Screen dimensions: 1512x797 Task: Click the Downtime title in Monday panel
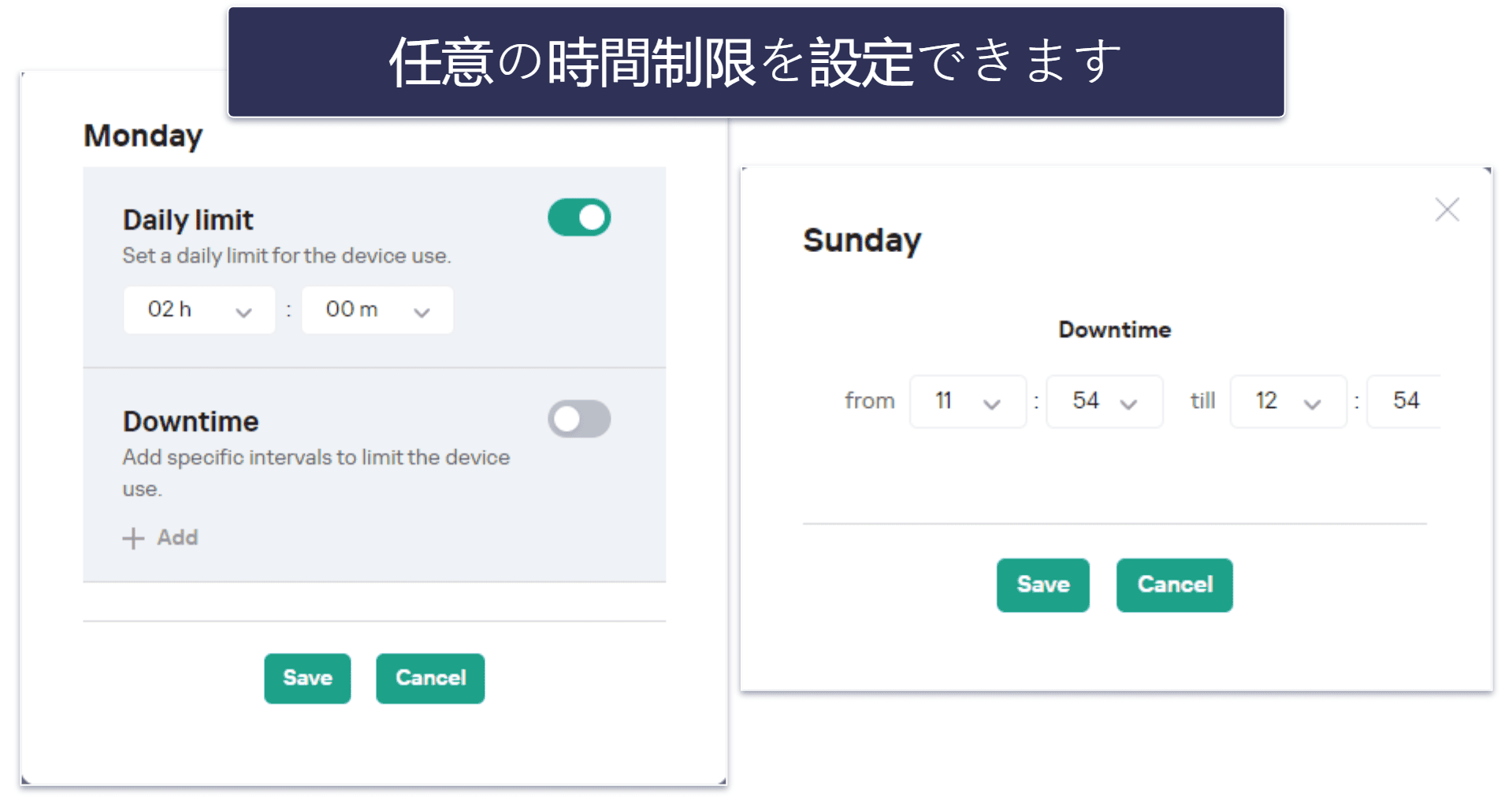(191, 421)
